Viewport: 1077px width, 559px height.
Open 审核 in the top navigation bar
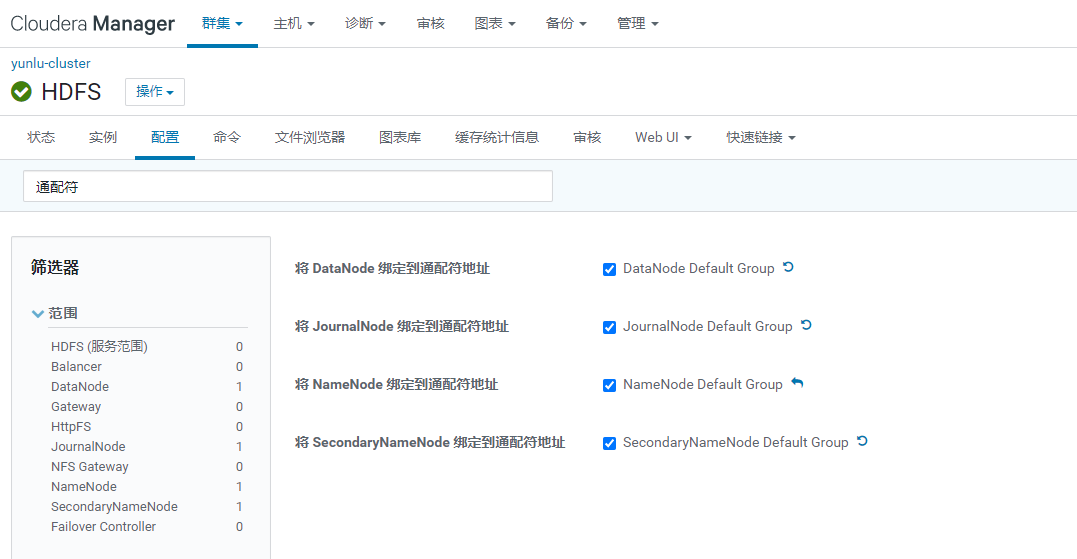(430, 23)
